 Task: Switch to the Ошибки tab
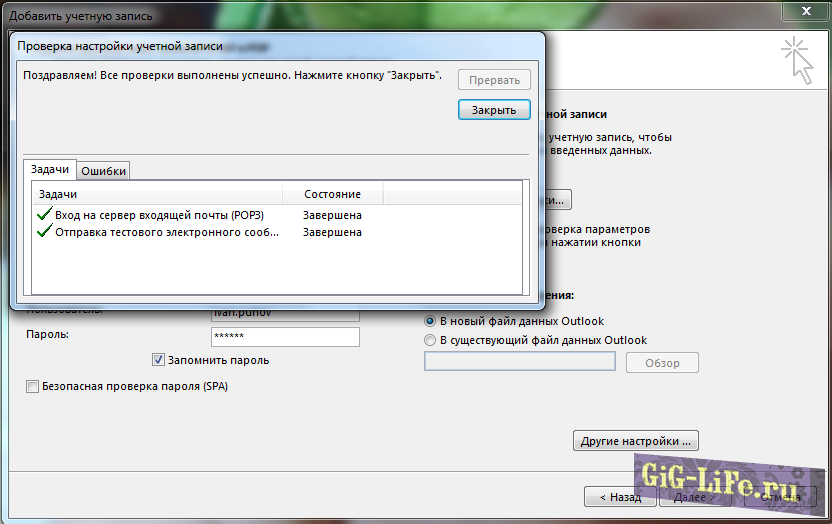[x=103, y=171]
